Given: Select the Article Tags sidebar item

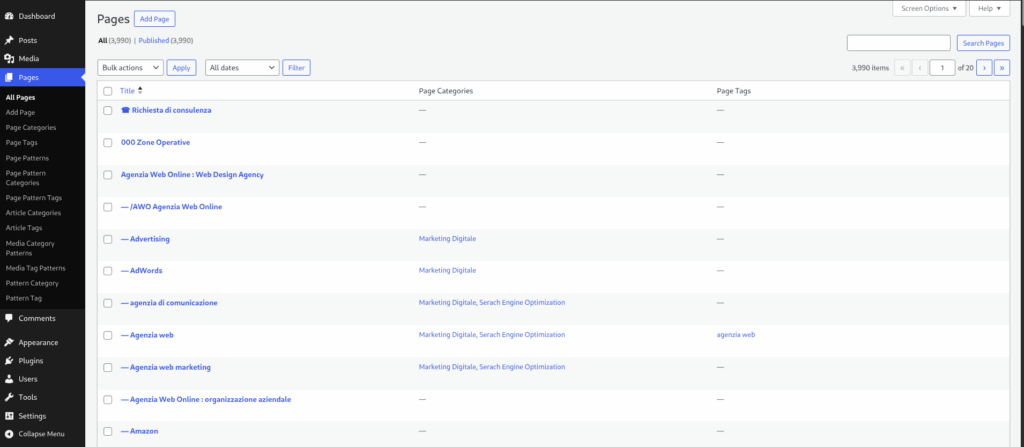Looking at the screenshot, I should pos(24,228).
